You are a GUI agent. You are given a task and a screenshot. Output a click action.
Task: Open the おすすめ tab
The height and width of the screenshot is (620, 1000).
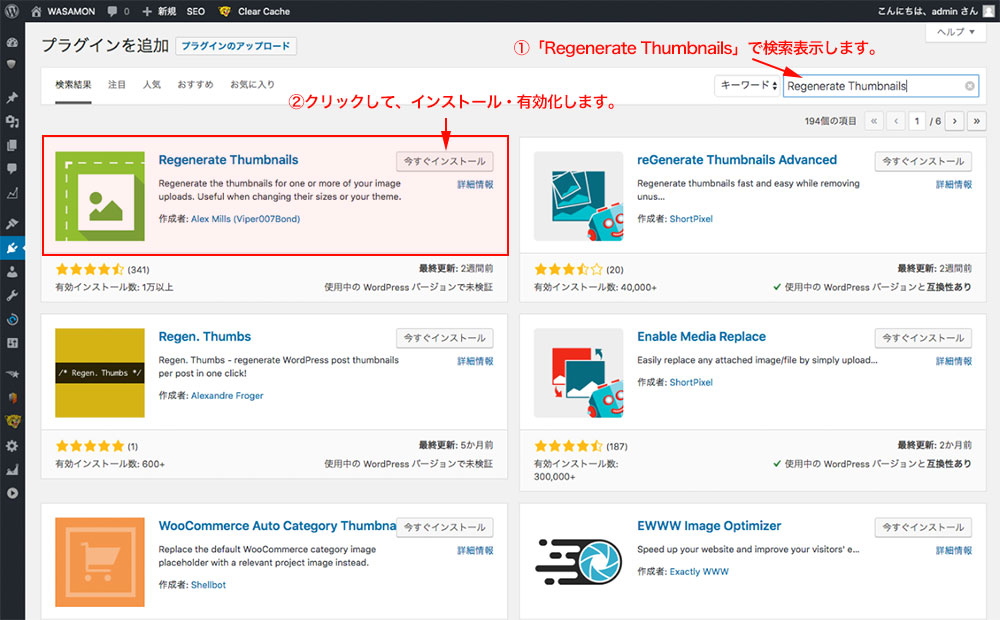195,84
